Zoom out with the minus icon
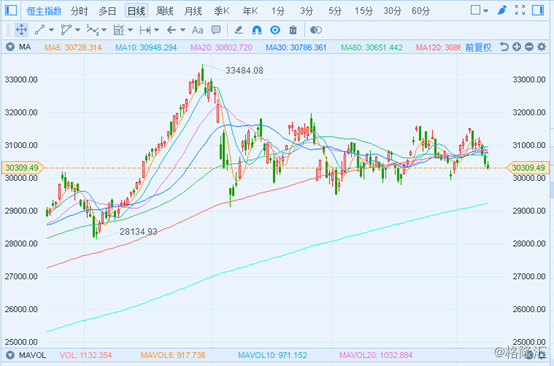The width and height of the screenshot is (554, 366). [x=529, y=47]
